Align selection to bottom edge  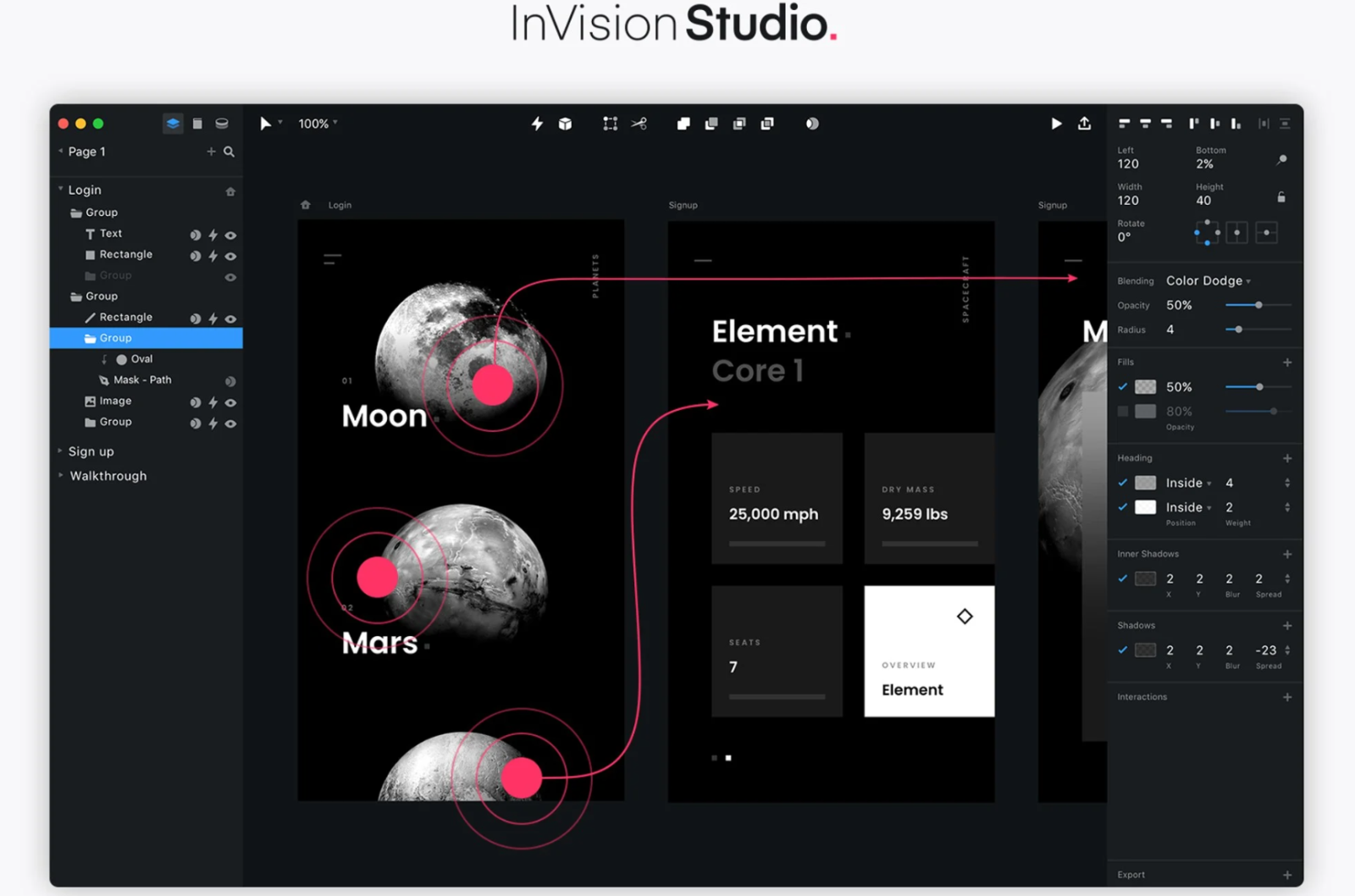(1236, 124)
